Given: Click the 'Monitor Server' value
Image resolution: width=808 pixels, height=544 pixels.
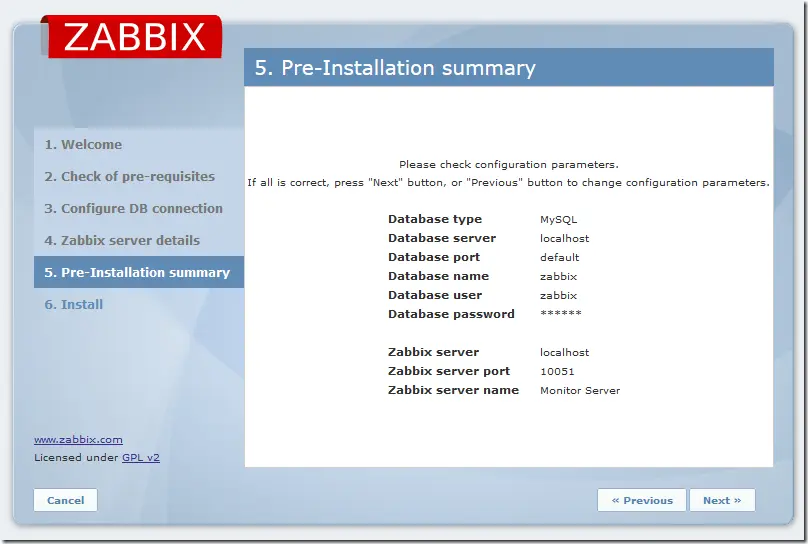Looking at the screenshot, I should 580,390.
